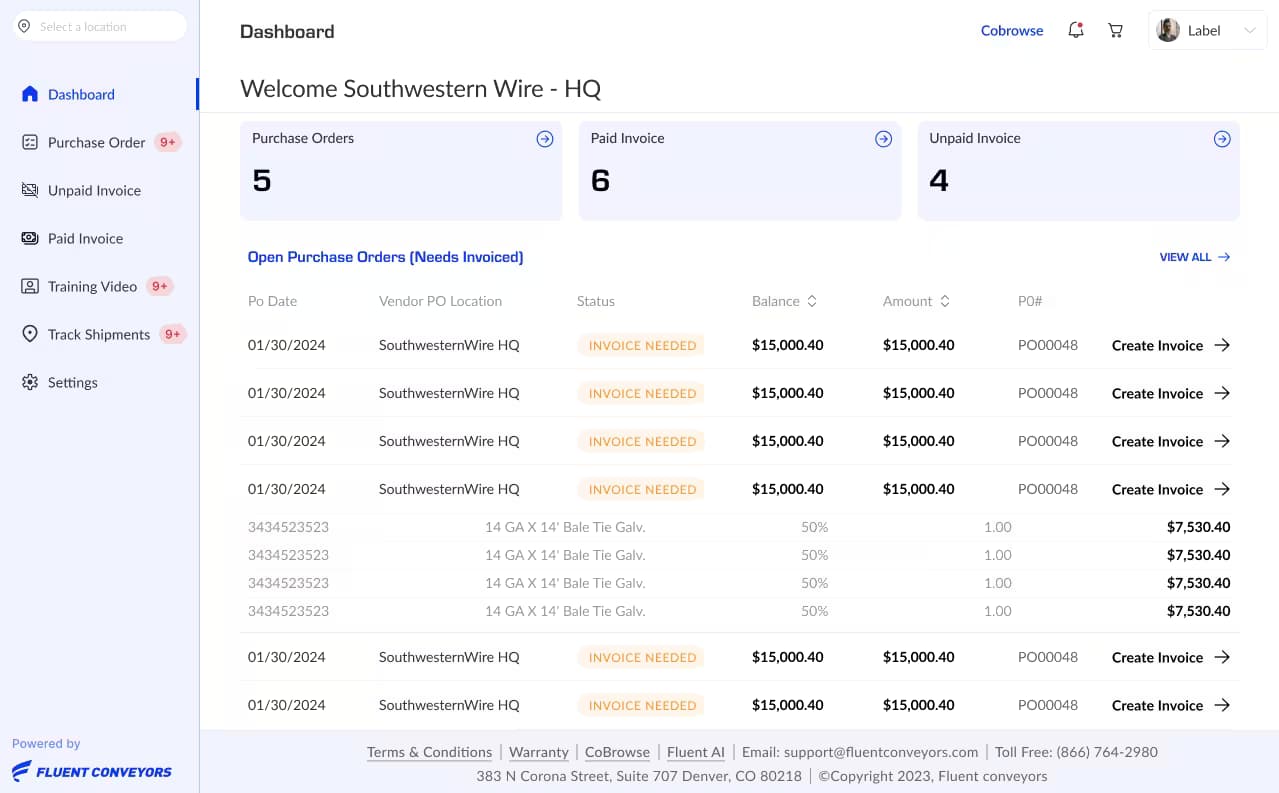Open Warranty footer link
This screenshot has width=1279, height=793.
tap(539, 752)
